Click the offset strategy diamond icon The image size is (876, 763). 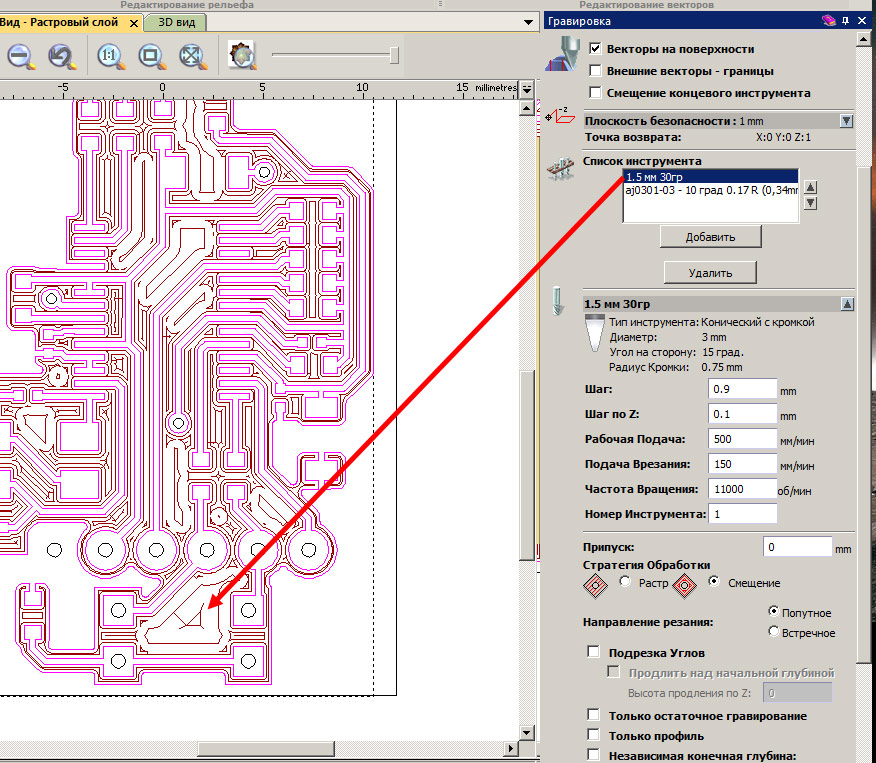point(684,586)
